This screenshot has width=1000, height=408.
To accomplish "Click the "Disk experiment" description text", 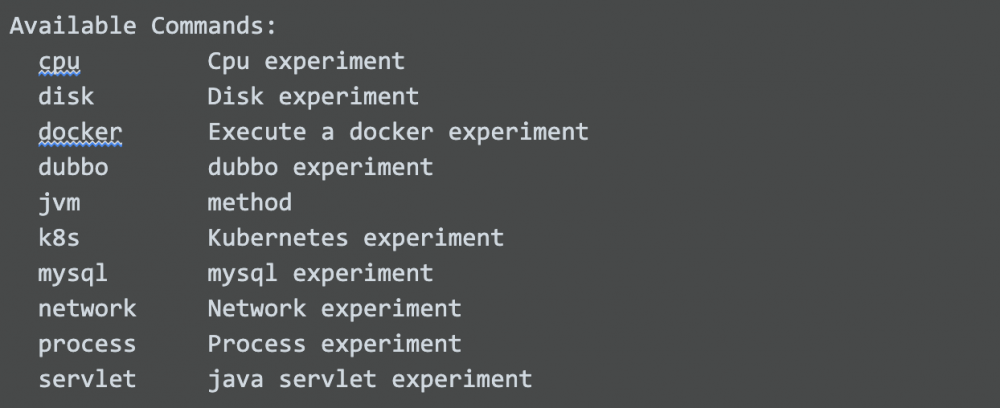I will tap(313, 97).
